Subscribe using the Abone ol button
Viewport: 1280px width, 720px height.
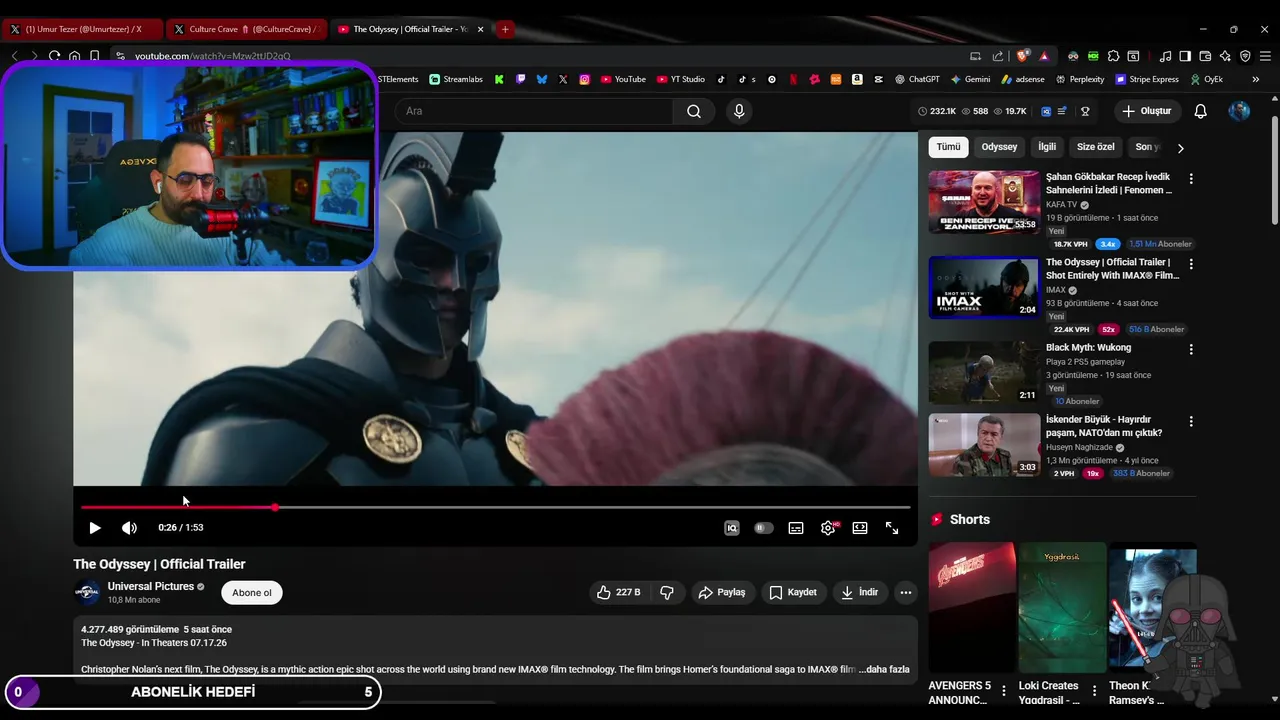[252, 593]
